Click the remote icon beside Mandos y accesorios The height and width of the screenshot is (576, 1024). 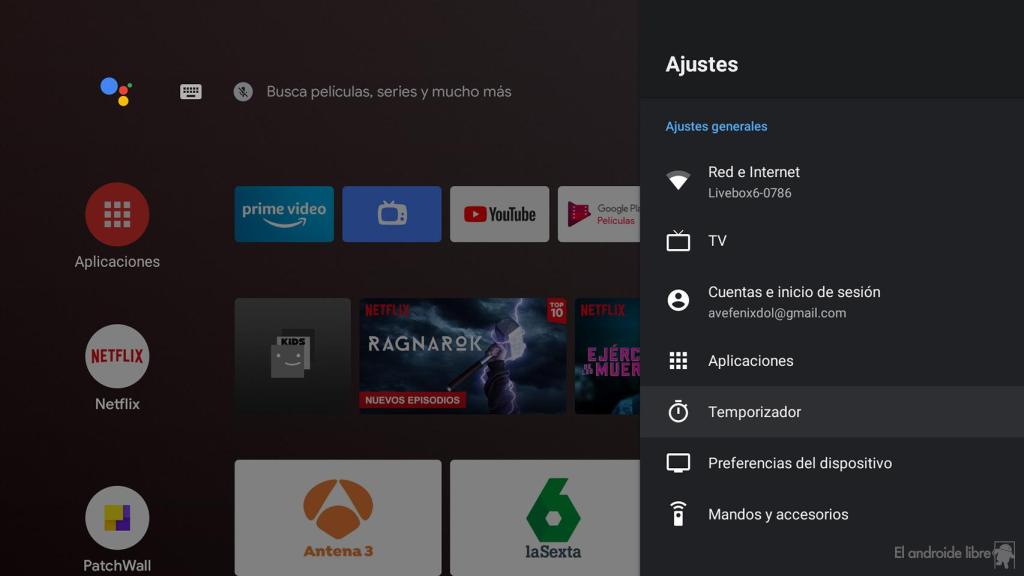(678, 514)
